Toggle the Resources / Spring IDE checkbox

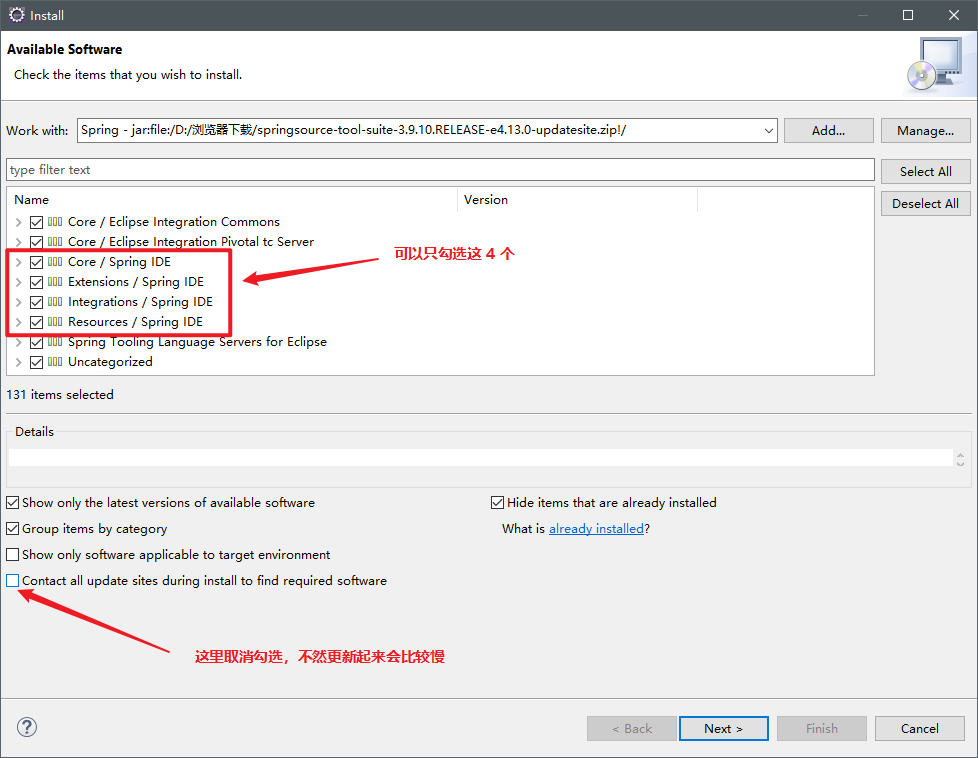coord(36,322)
